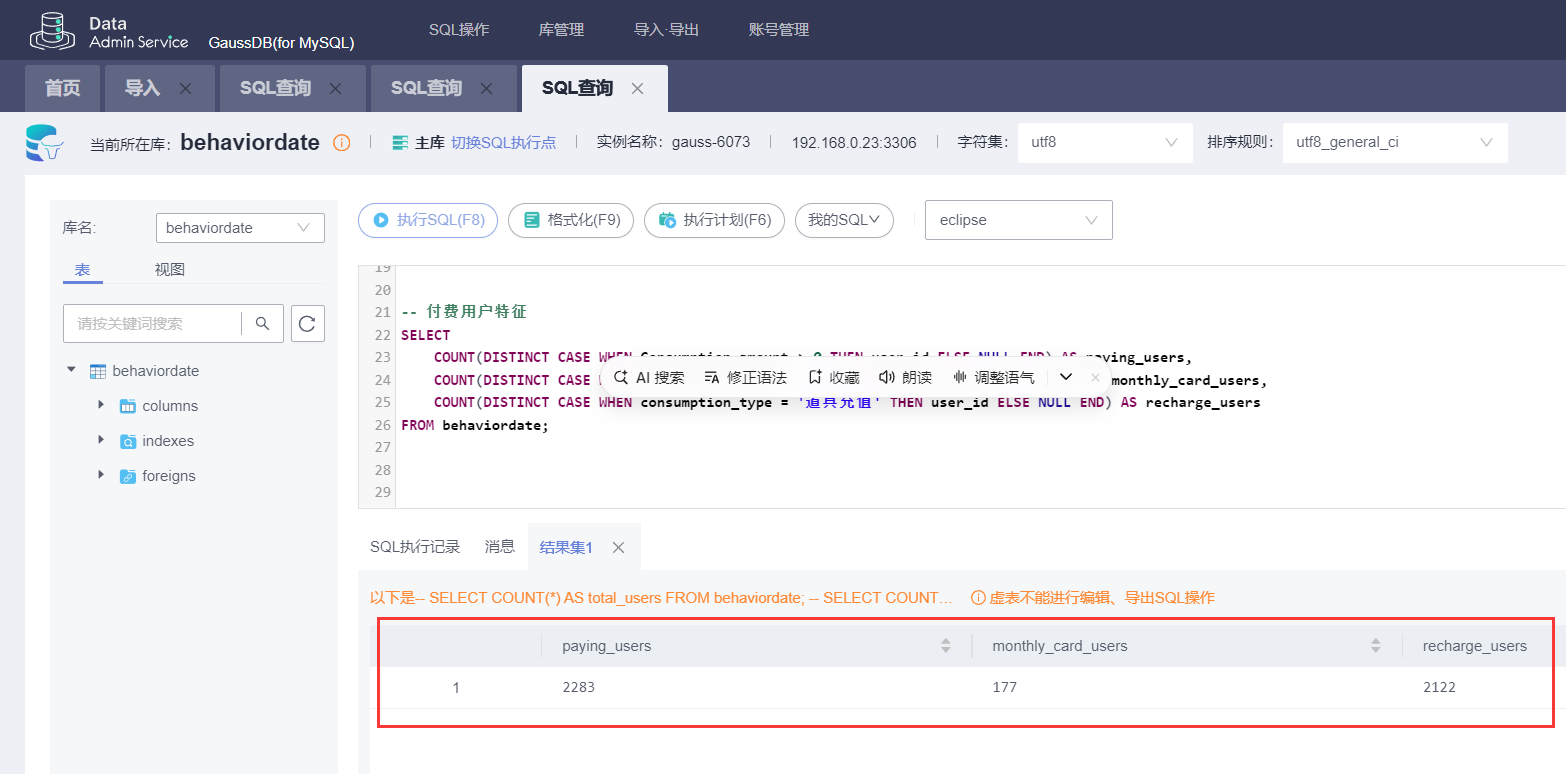Click the monthly_card_users value 177
Viewport: 1566px width, 774px height.
click(x=1004, y=688)
